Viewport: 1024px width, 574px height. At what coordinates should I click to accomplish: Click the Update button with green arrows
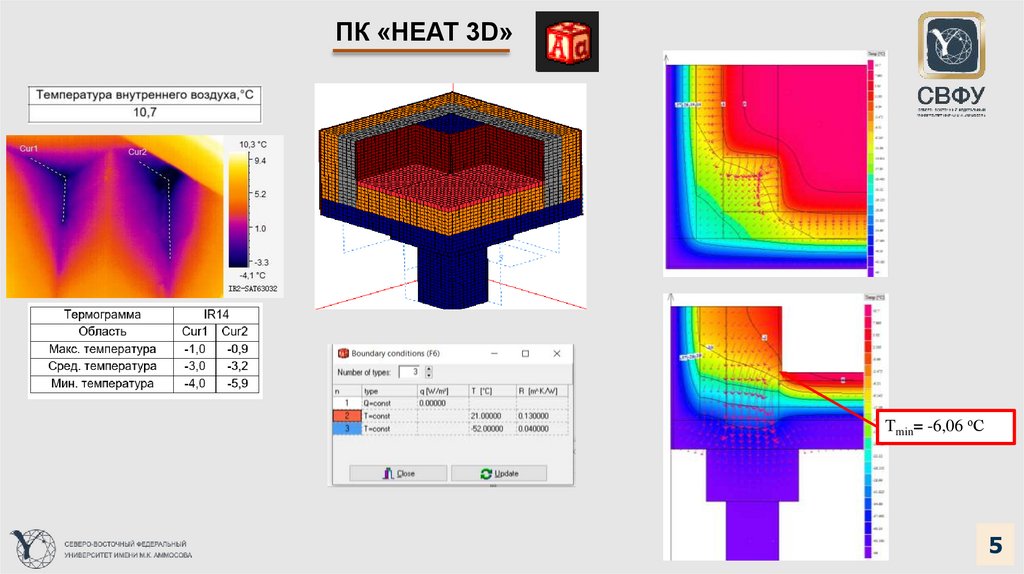coord(499,473)
